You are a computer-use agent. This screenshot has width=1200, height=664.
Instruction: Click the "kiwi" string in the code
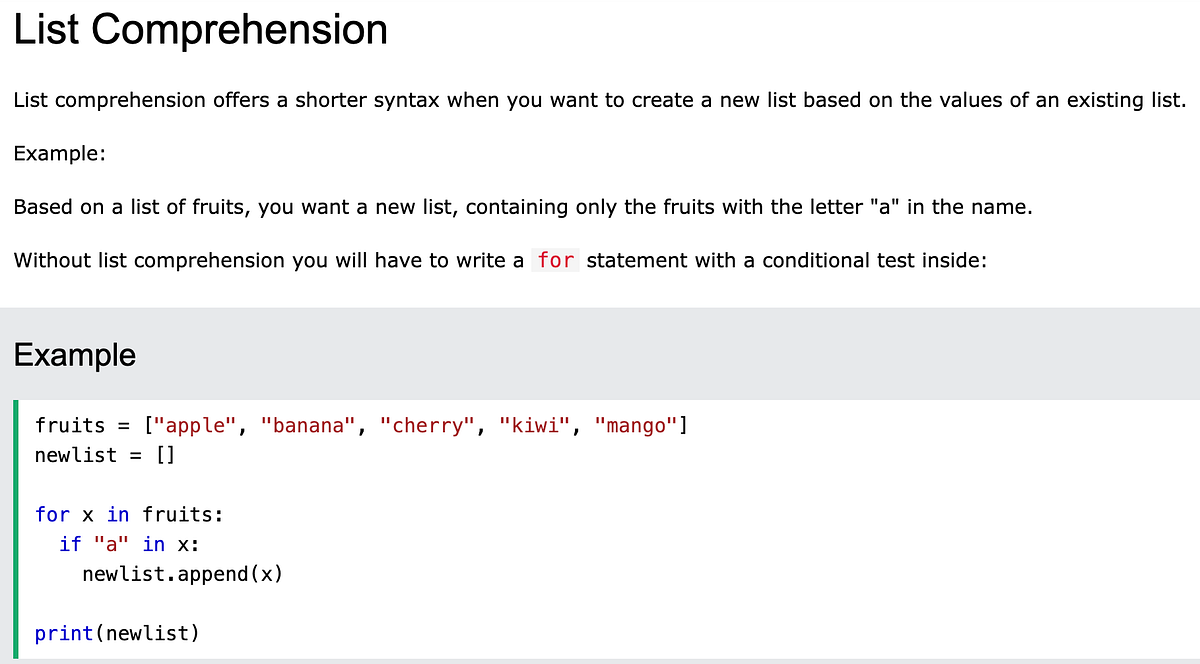pyautogui.click(x=535, y=426)
